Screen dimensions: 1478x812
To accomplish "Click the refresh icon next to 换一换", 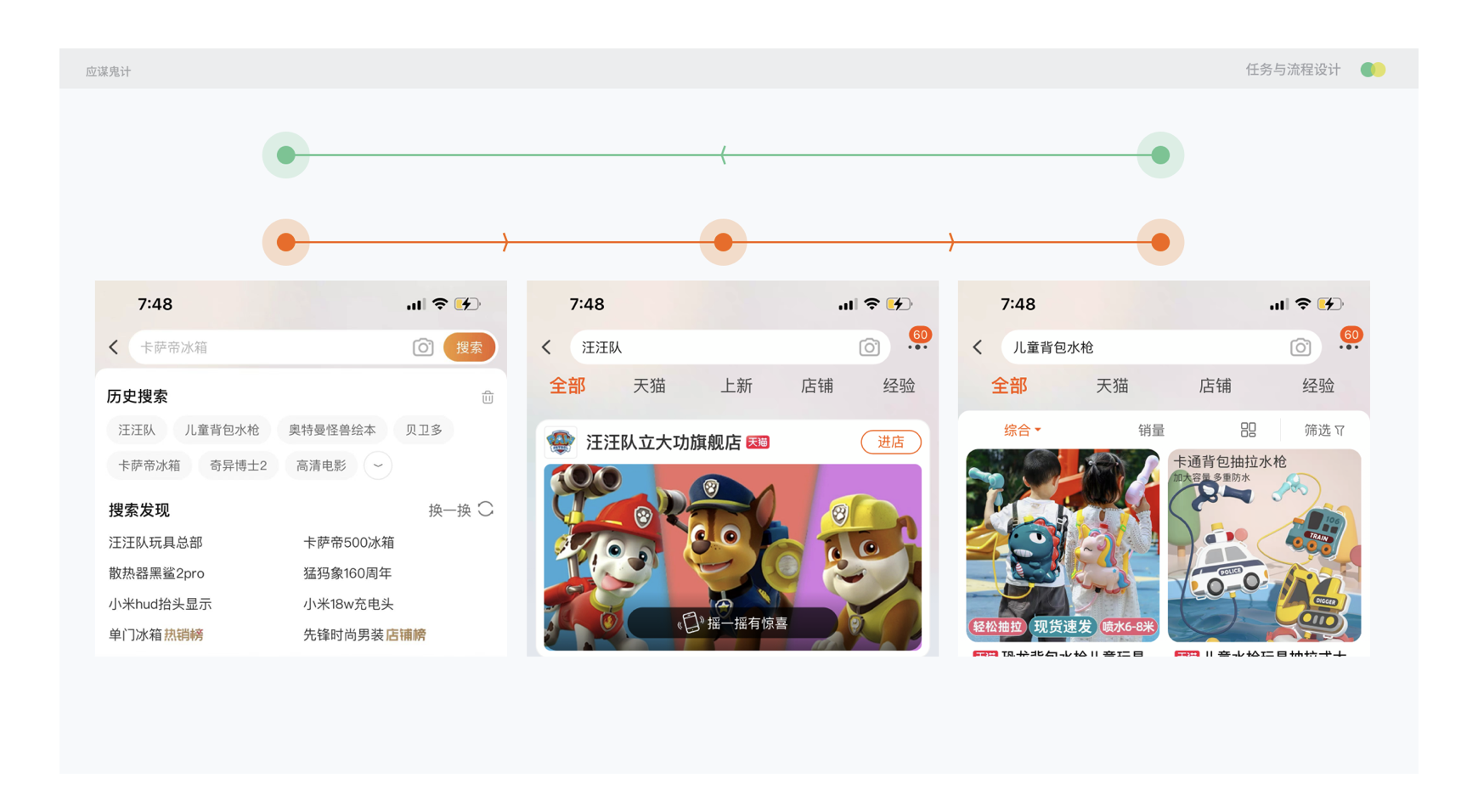I will click(486, 510).
